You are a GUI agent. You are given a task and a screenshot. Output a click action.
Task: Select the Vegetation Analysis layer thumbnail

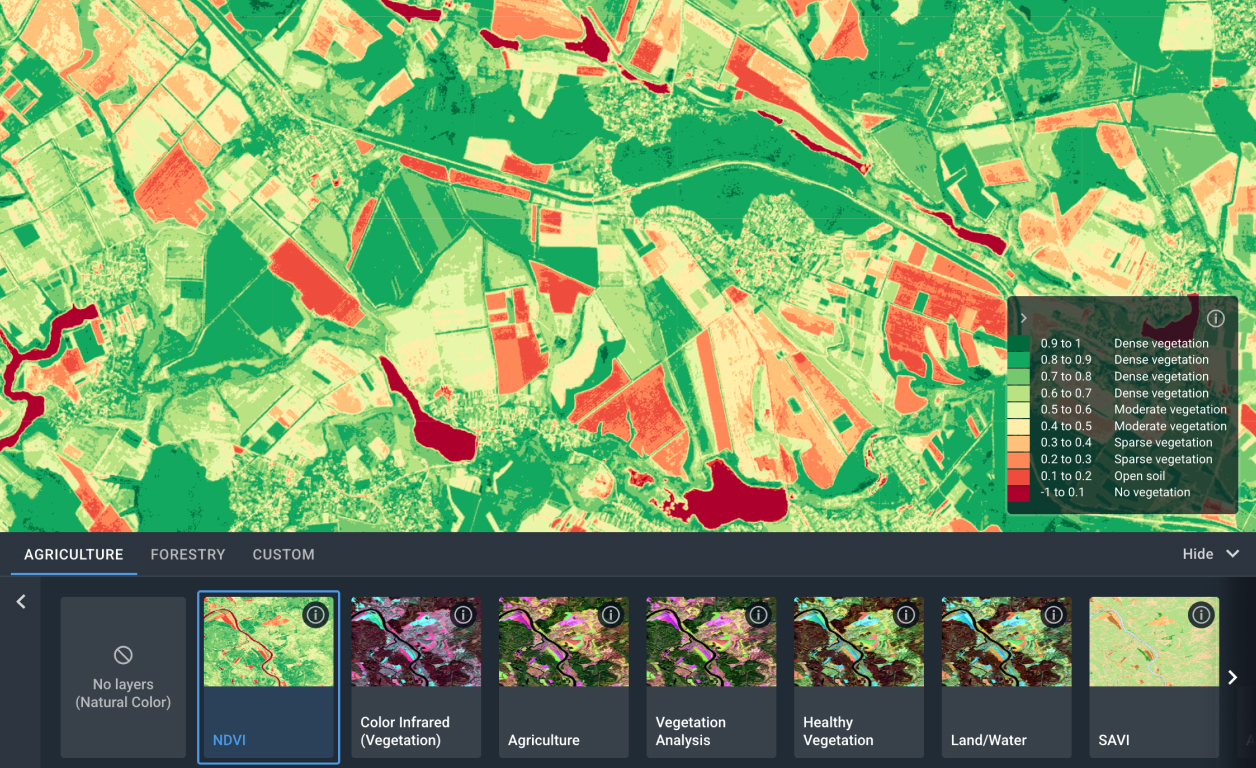pyautogui.click(x=712, y=642)
